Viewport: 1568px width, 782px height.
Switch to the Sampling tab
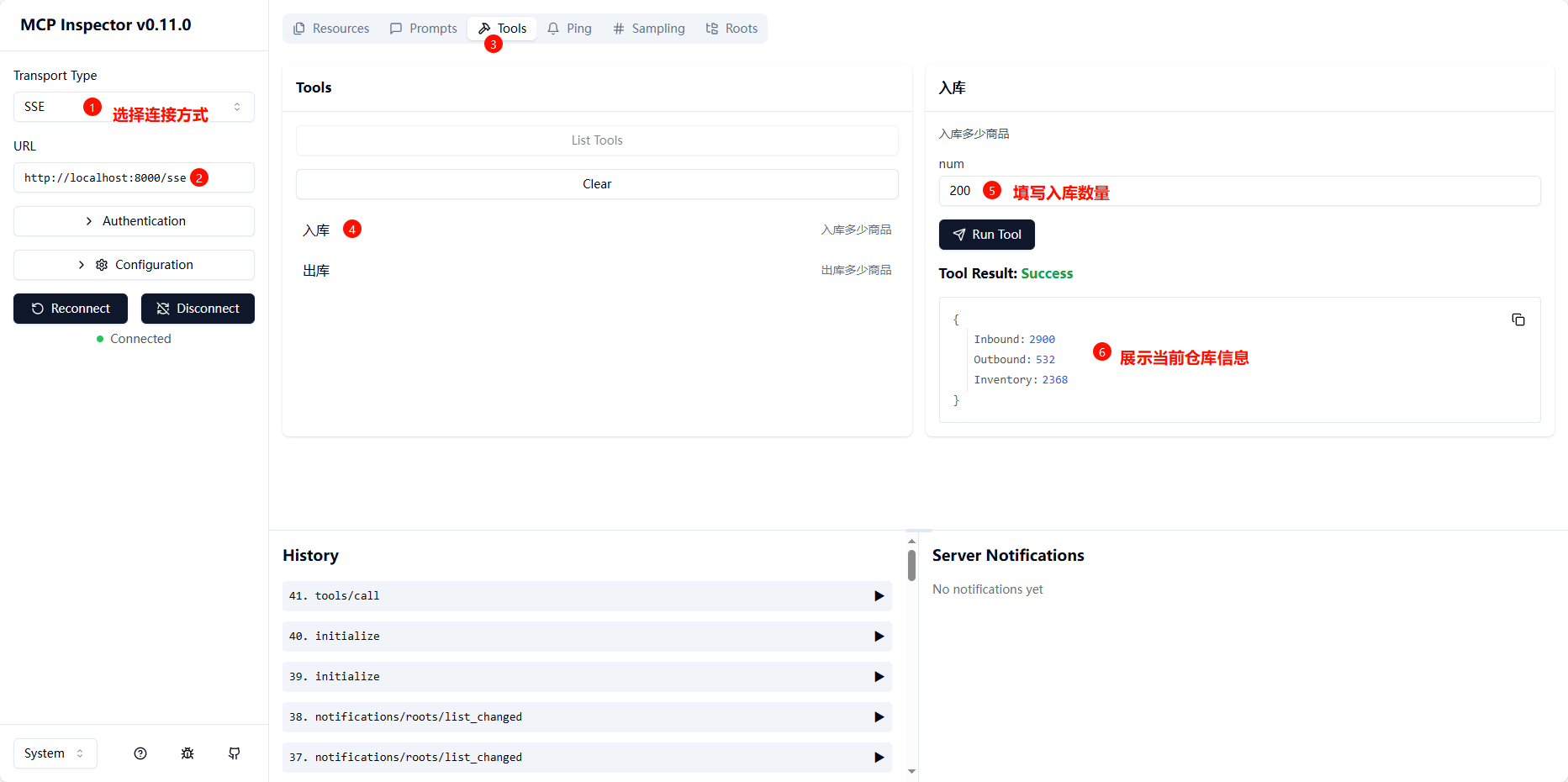coord(649,29)
